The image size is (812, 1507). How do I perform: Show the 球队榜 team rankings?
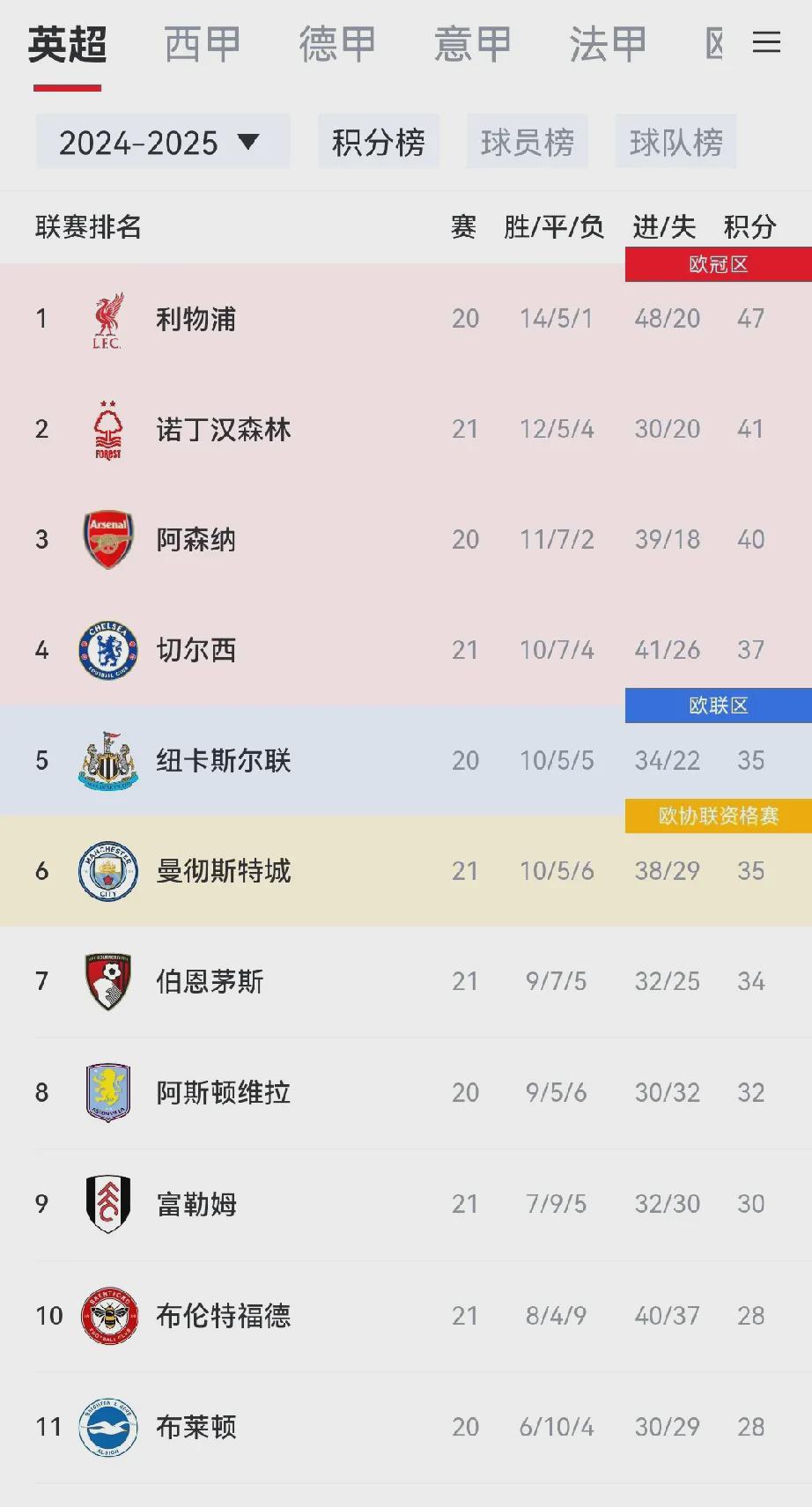tap(675, 142)
